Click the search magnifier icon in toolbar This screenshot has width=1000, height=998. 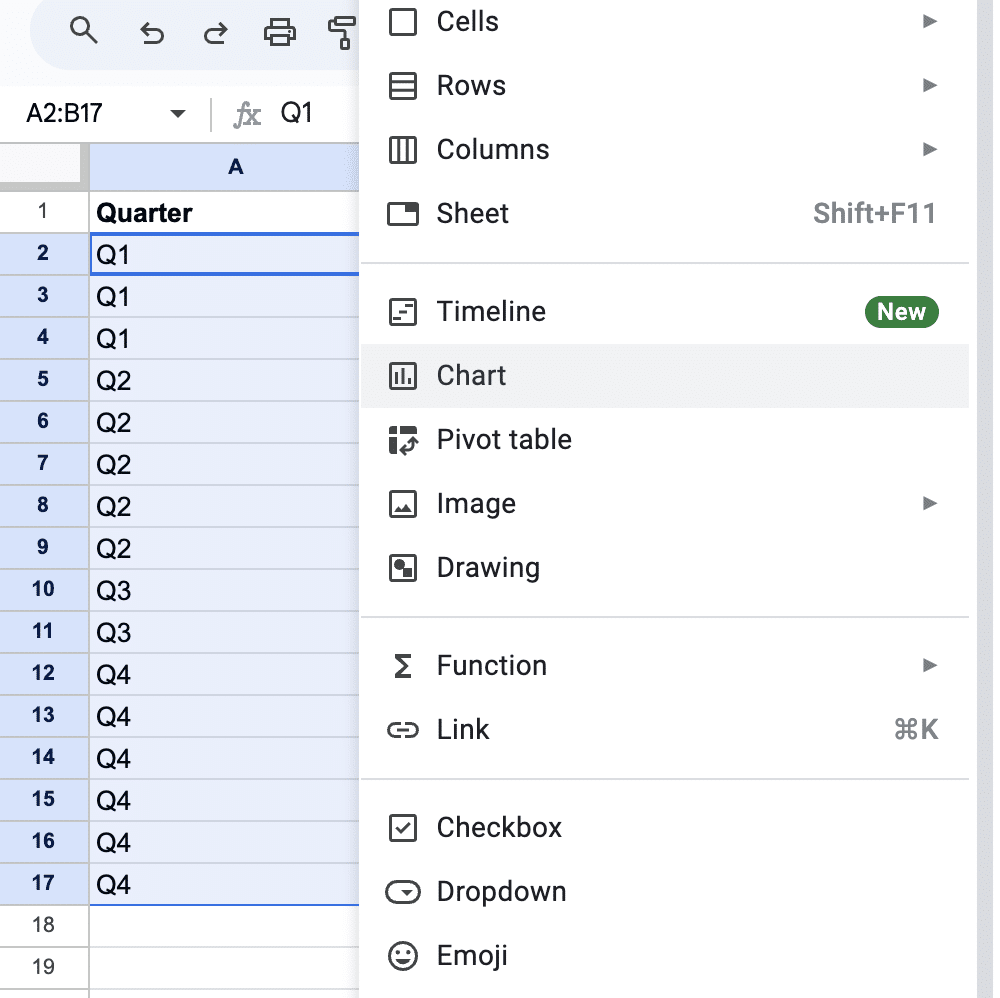point(84,32)
